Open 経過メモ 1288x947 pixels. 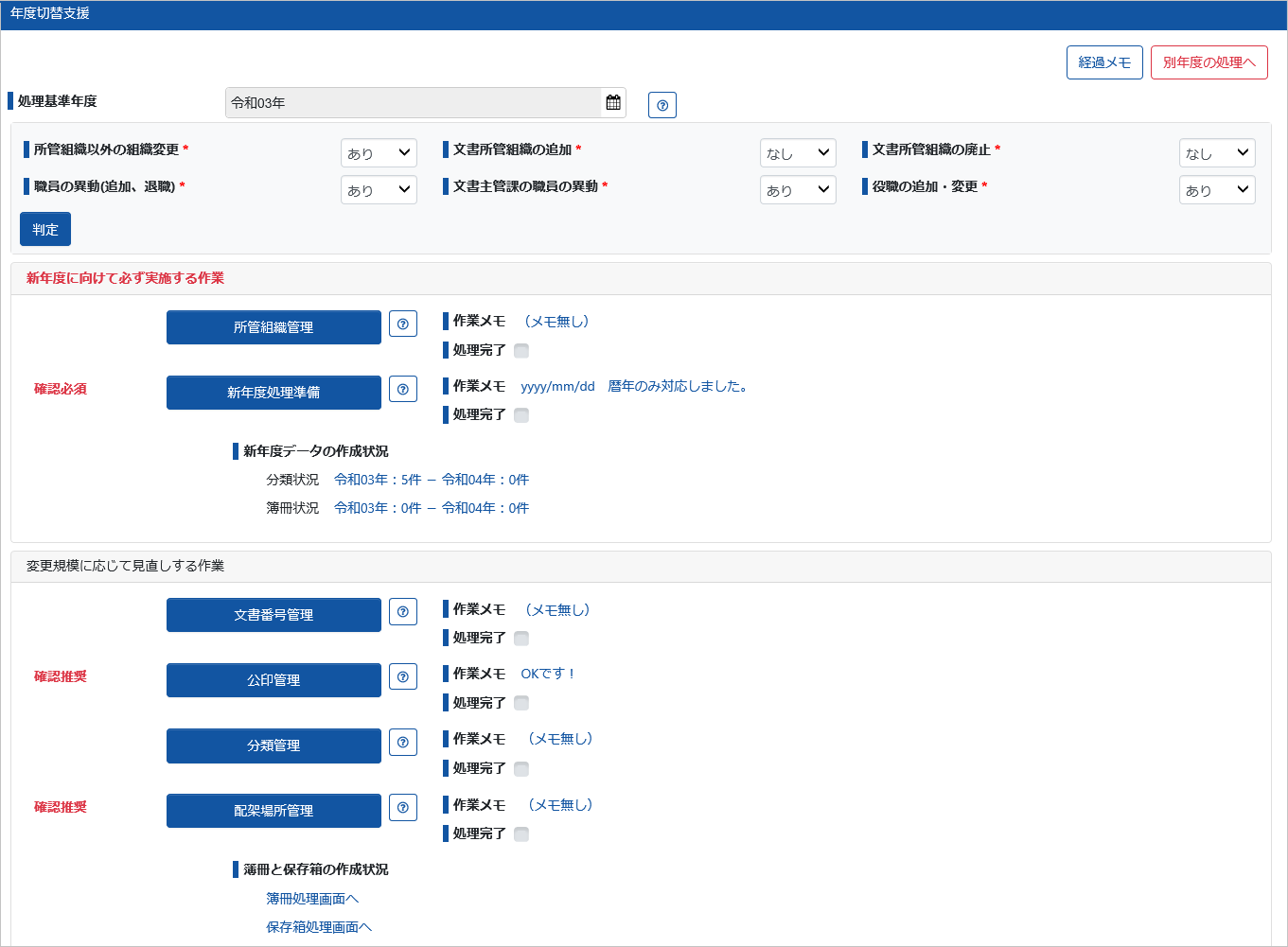pyautogui.click(x=1104, y=62)
